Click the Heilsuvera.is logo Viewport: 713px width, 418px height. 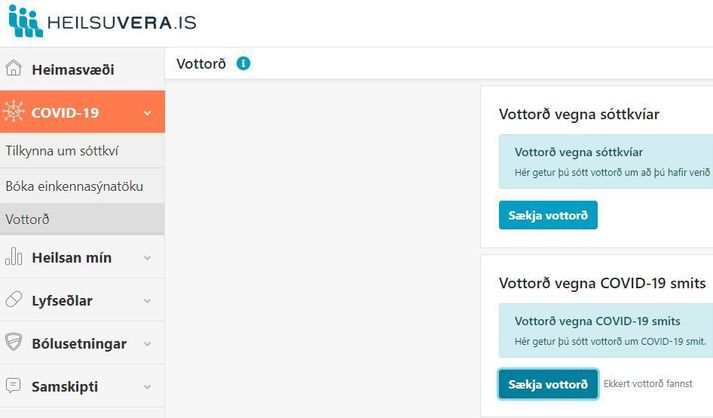pyautogui.click(x=102, y=21)
